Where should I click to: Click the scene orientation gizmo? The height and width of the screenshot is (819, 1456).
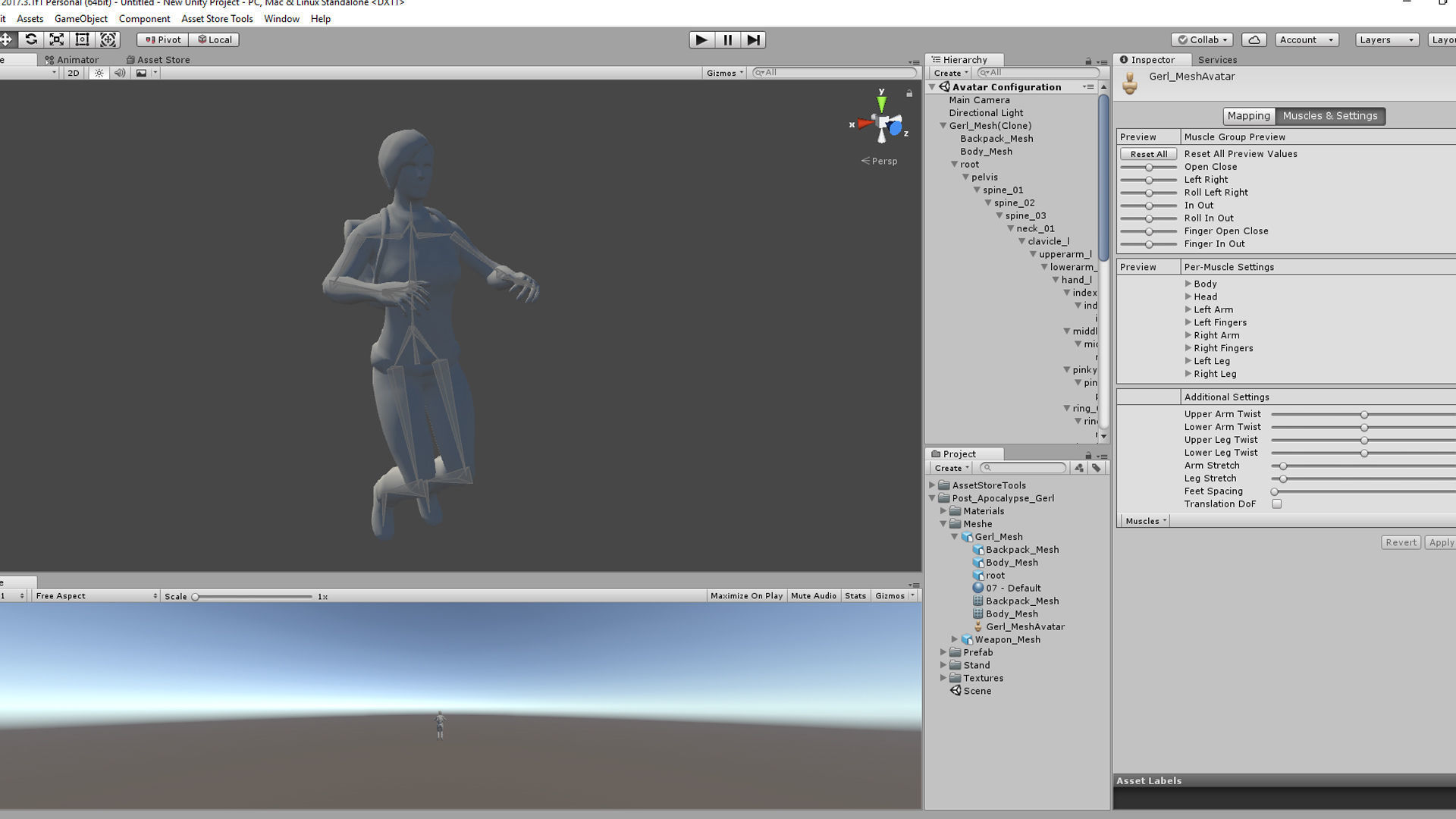pyautogui.click(x=881, y=122)
